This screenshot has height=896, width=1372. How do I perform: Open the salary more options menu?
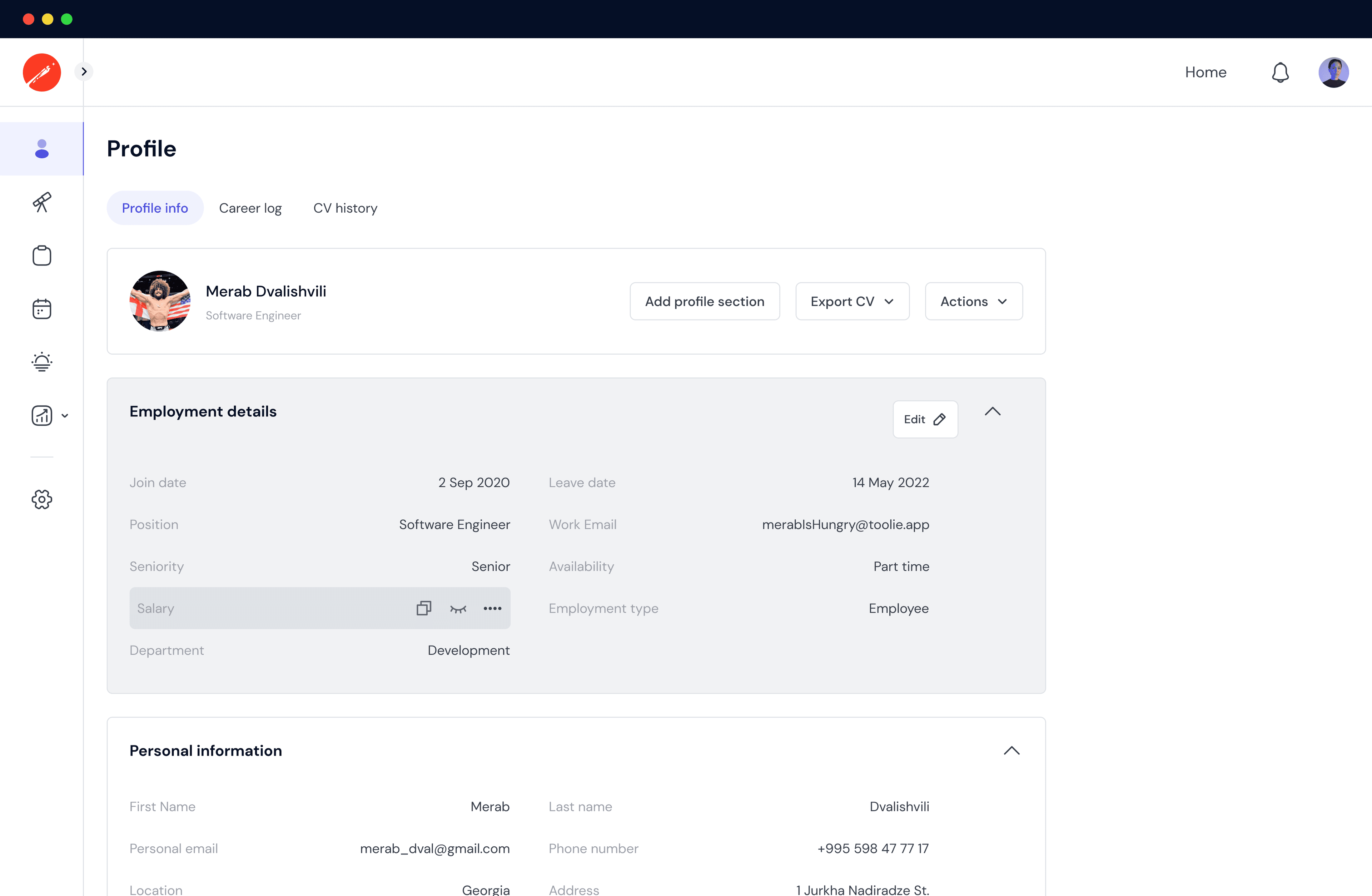492,608
